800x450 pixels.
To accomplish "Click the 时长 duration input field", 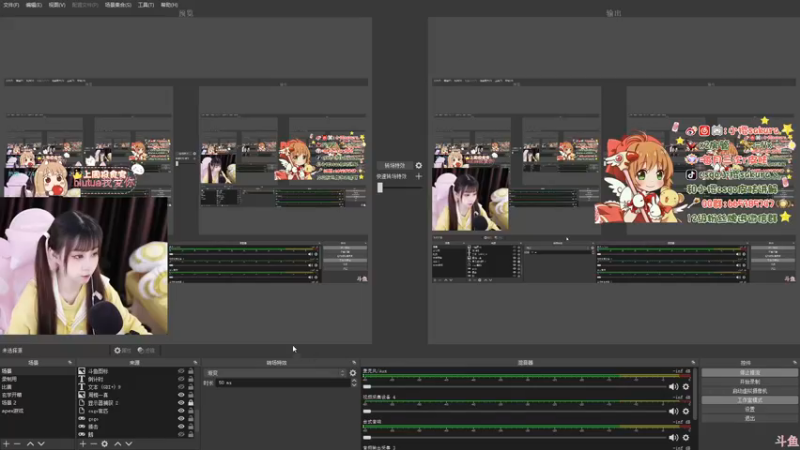I will click(x=282, y=383).
